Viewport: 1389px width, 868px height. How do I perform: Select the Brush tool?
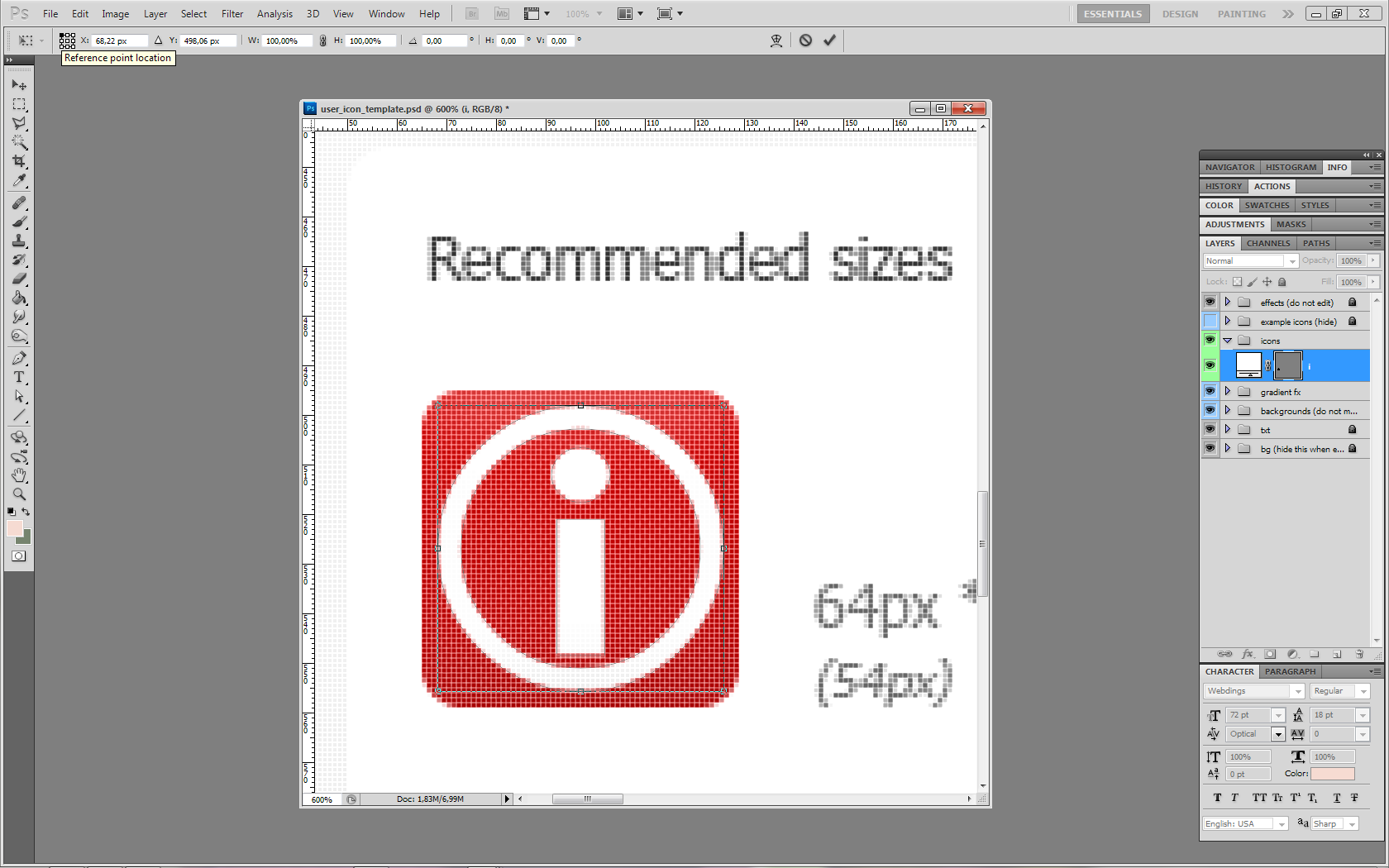pos(19,222)
